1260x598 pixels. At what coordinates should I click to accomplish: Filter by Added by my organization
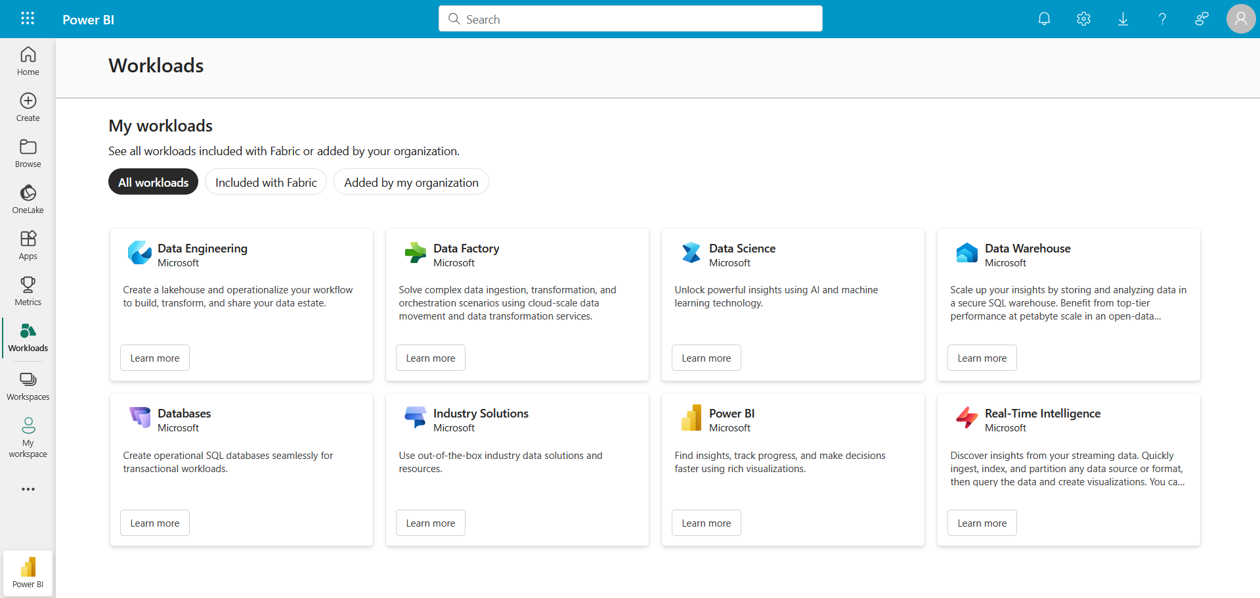click(410, 182)
